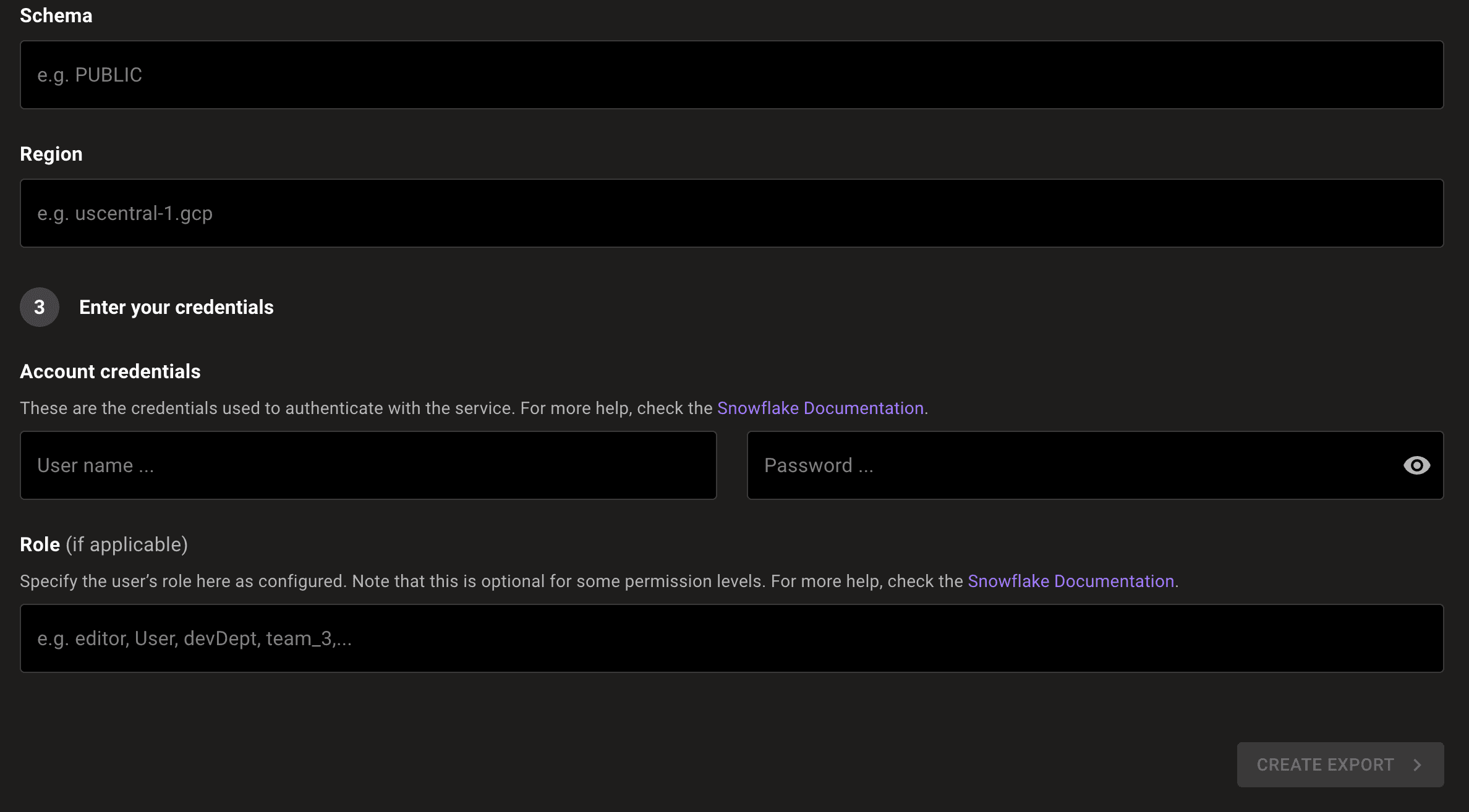Screen dimensions: 1469x812
Task: Click the '(if applicable)' text beside Role
Action: coord(127,544)
